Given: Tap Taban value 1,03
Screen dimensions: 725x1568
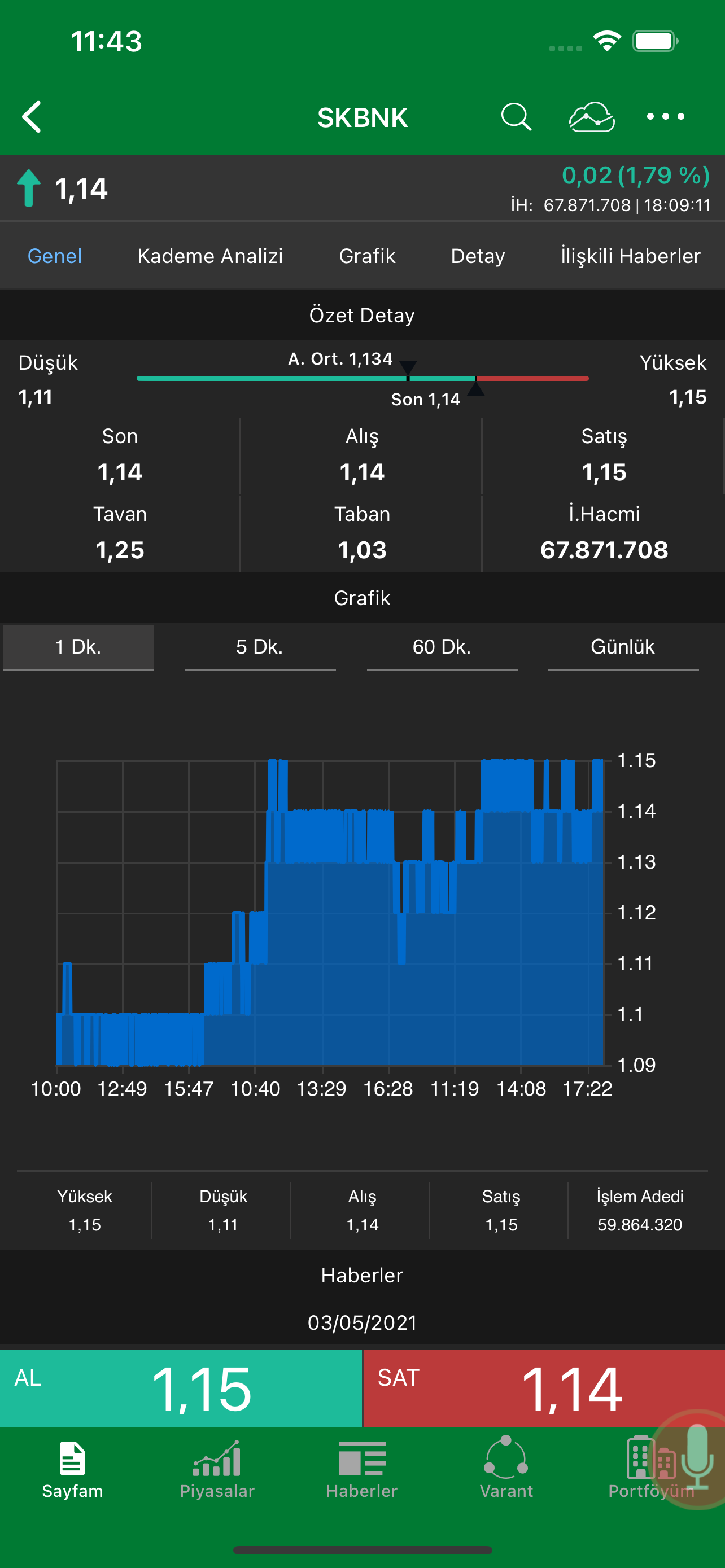Looking at the screenshot, I should tap(362, 550).
